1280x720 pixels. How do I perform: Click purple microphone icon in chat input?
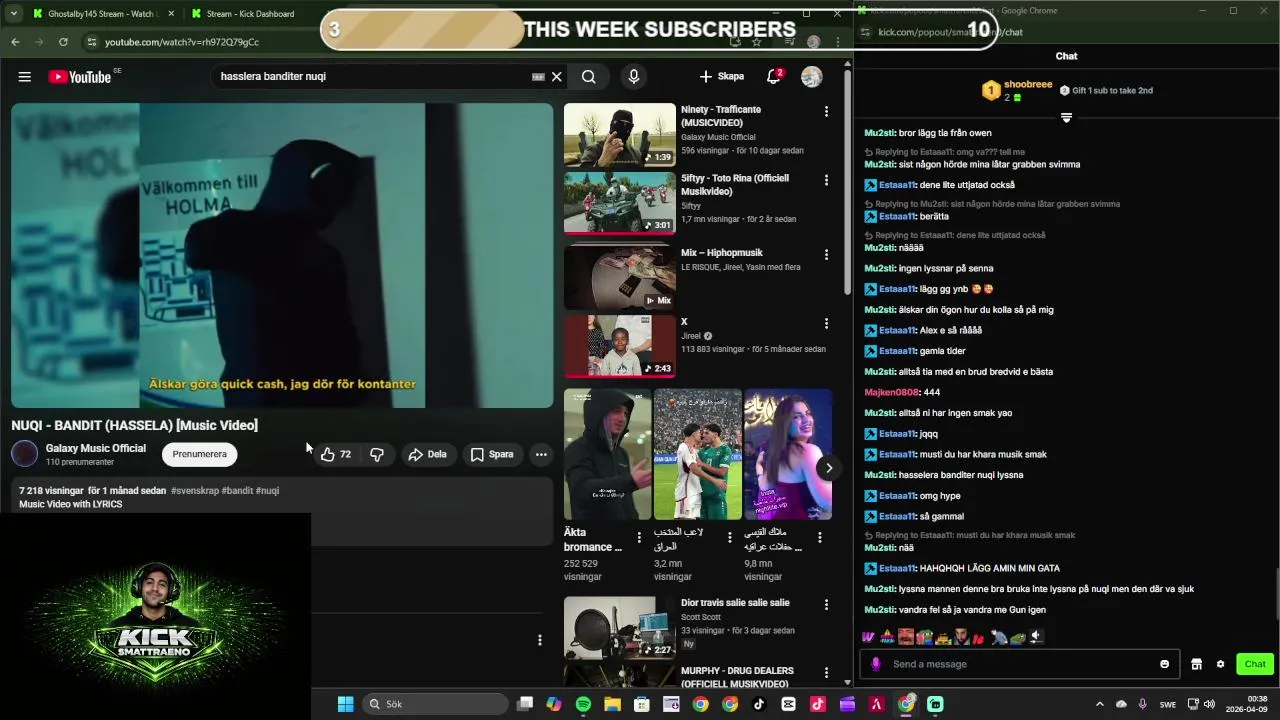click(x=876, y=664)
